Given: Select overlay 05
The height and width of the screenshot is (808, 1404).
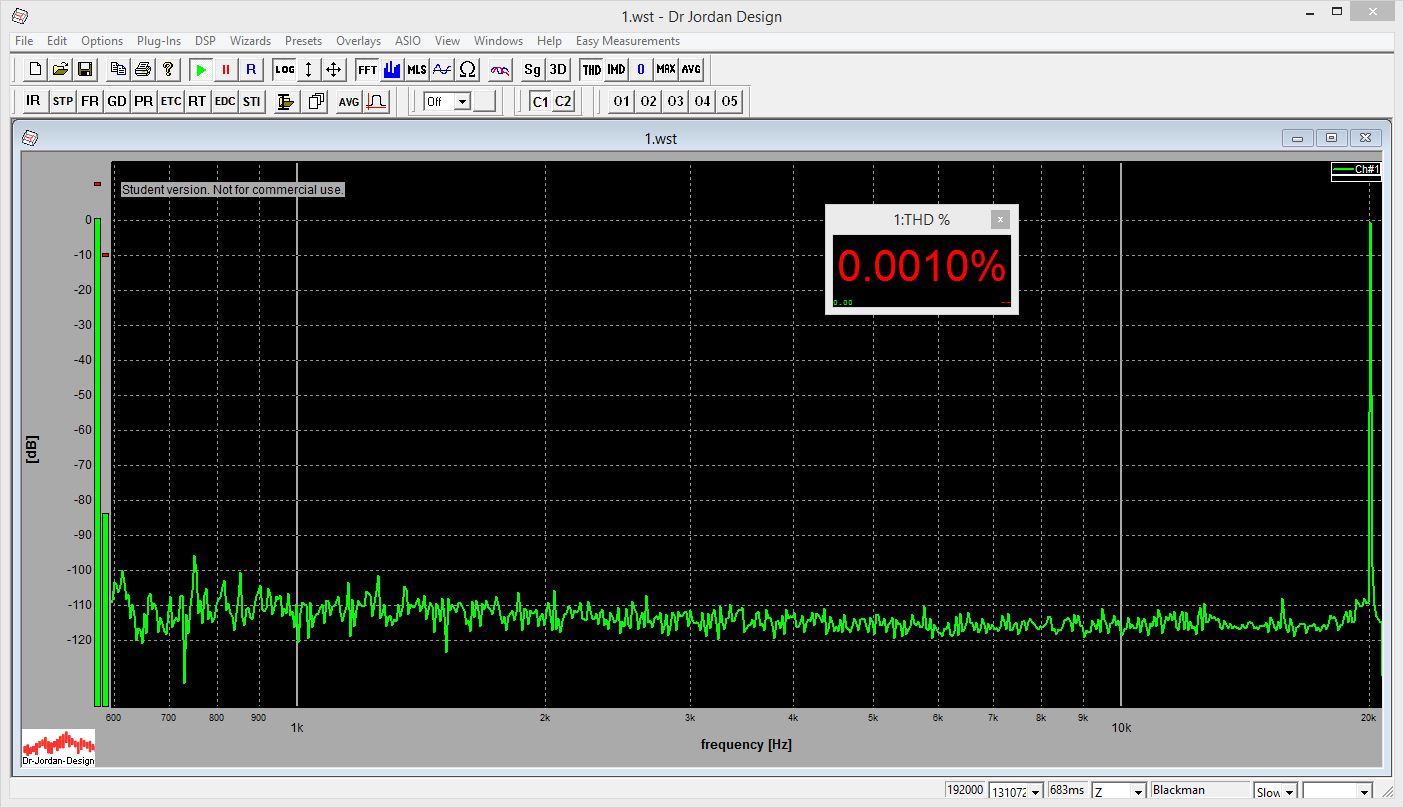Looking at the screenshot, I should (x=730, y=101).
